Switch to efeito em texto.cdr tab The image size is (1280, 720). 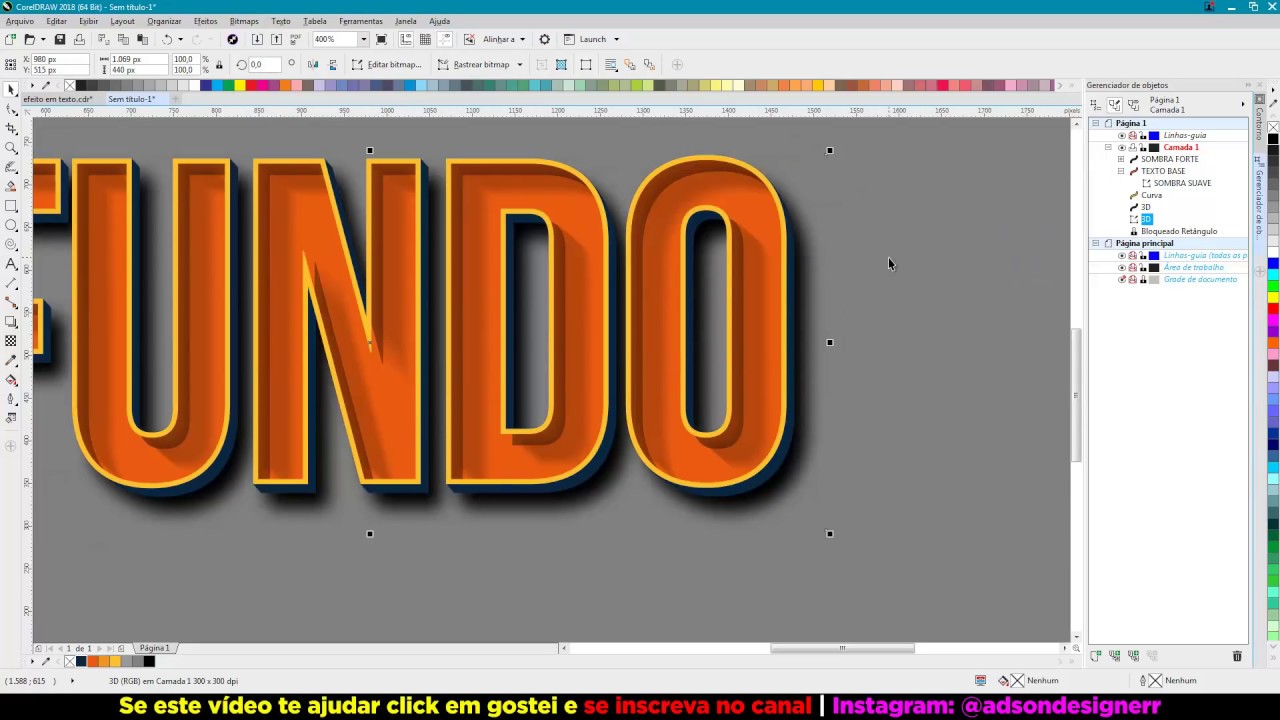[57, 99]
